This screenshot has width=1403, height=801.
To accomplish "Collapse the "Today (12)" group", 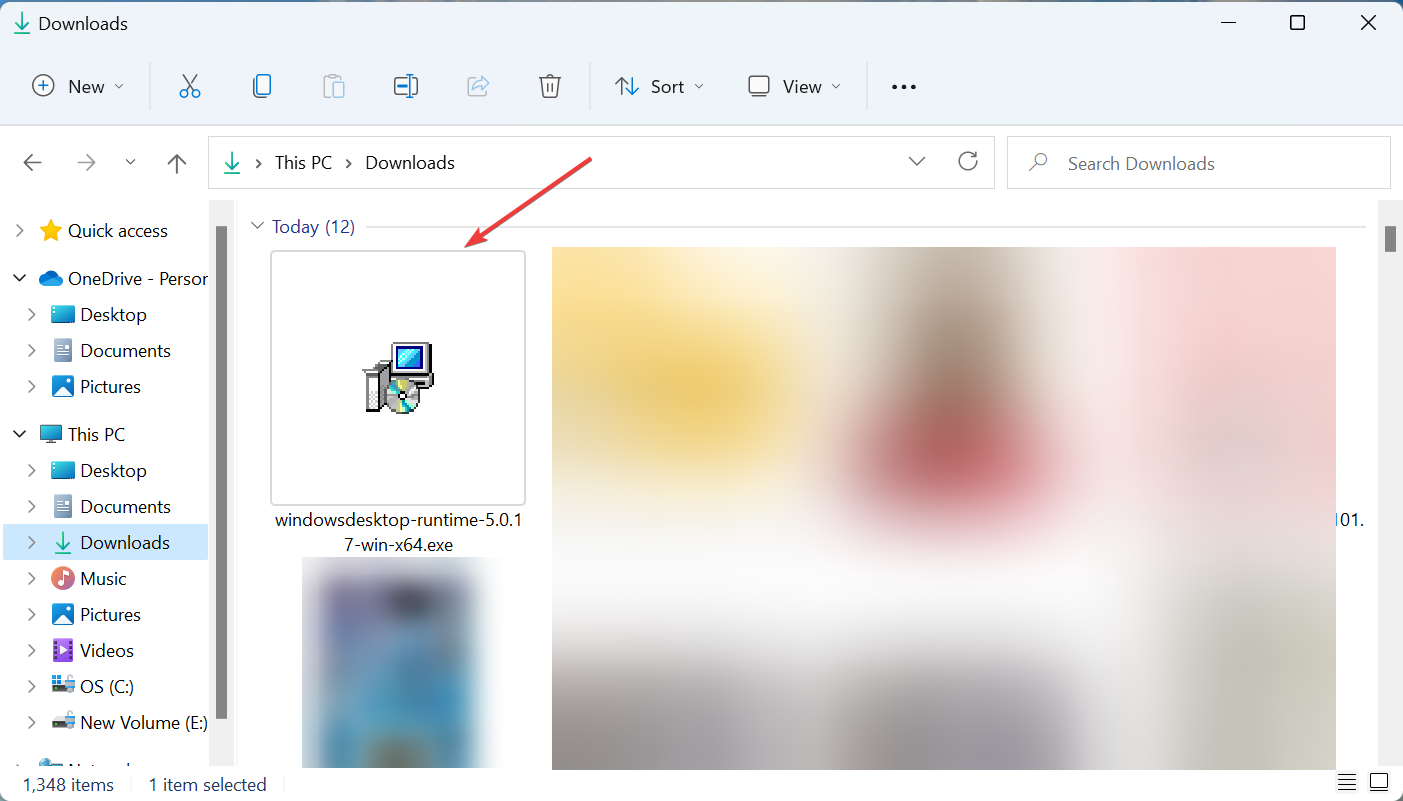I will 258,226.
